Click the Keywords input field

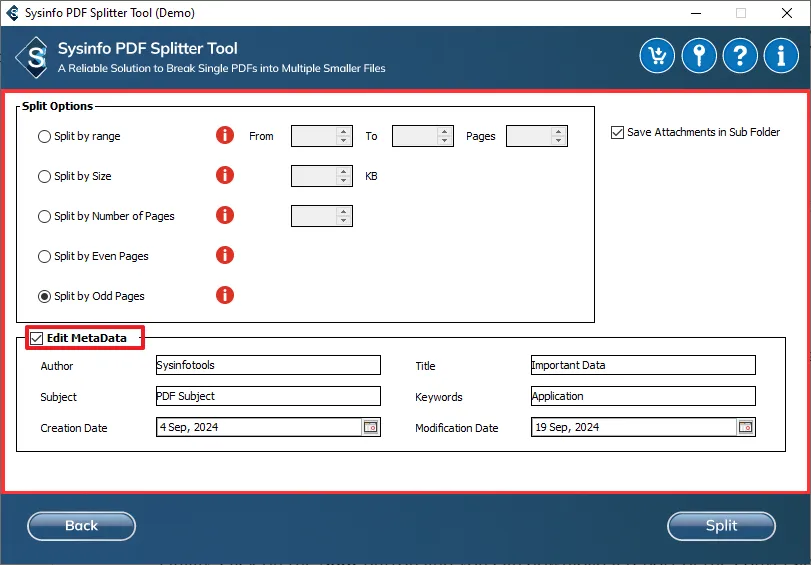pyautogui.click(x=642, y=396)
